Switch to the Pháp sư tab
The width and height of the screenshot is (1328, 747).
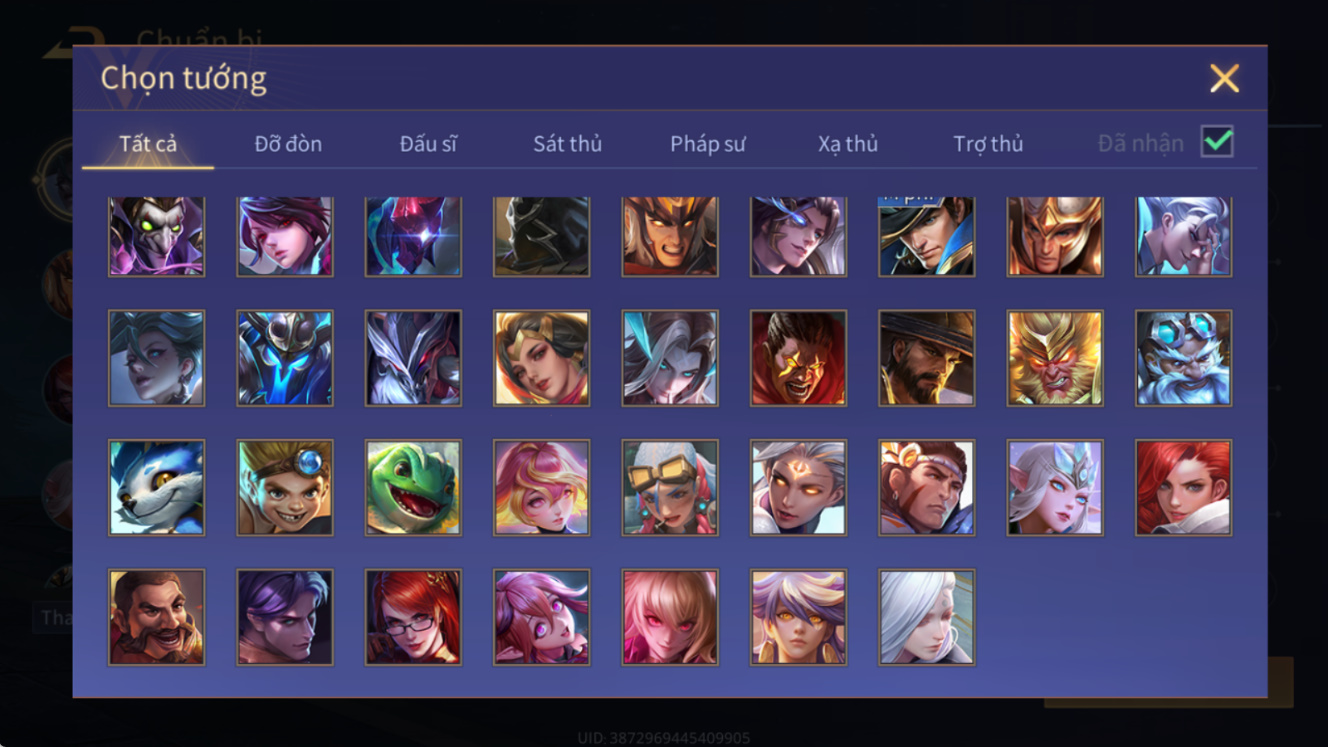(x=708, y=144)
